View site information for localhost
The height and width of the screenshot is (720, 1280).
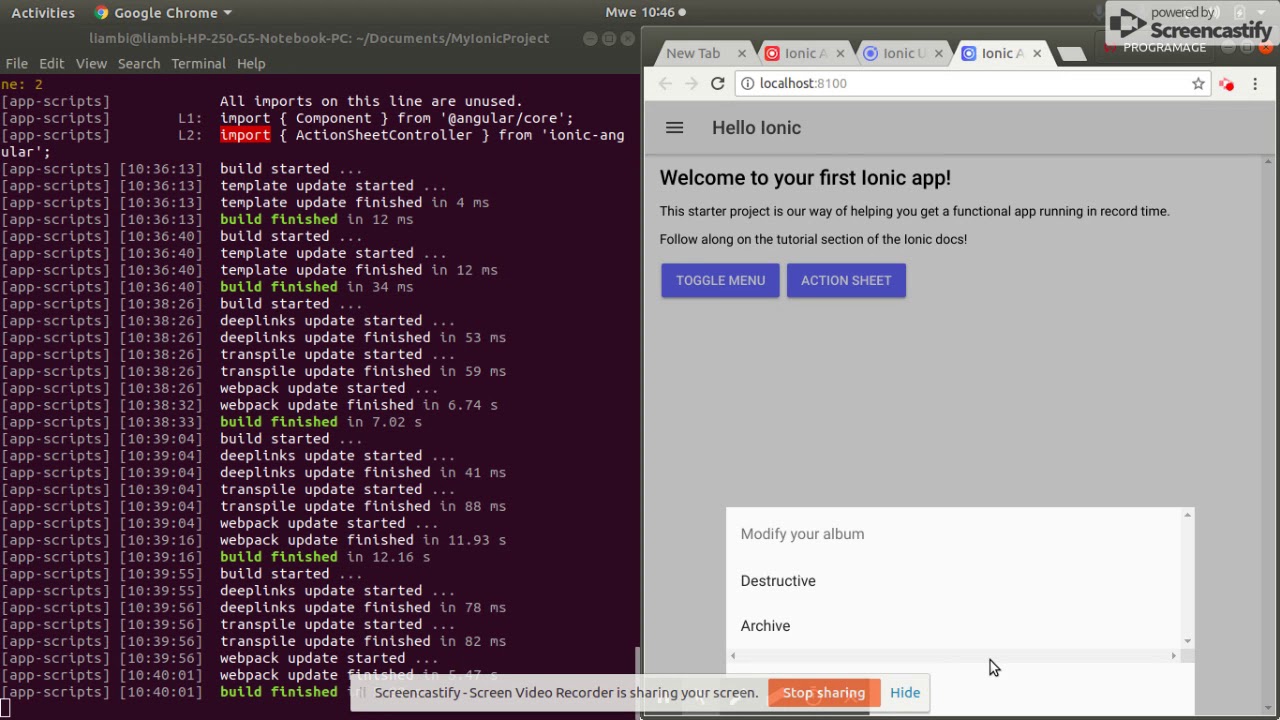[748, 83]
